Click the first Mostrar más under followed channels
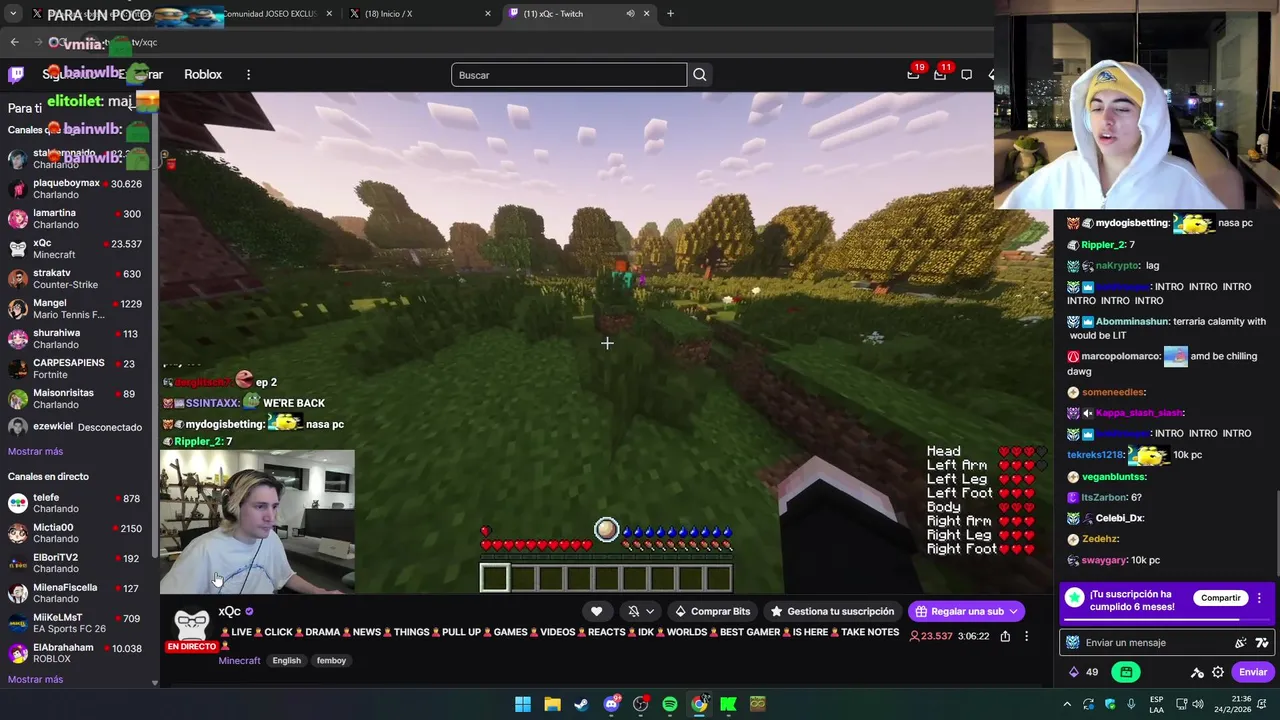 [x=35, y=452]
